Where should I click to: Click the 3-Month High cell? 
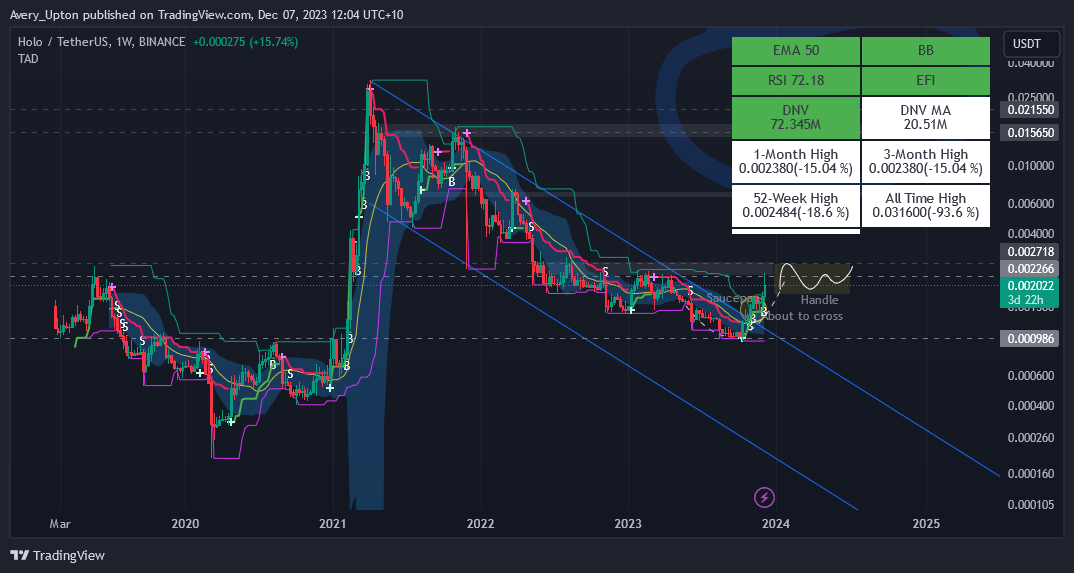point(925,162)
